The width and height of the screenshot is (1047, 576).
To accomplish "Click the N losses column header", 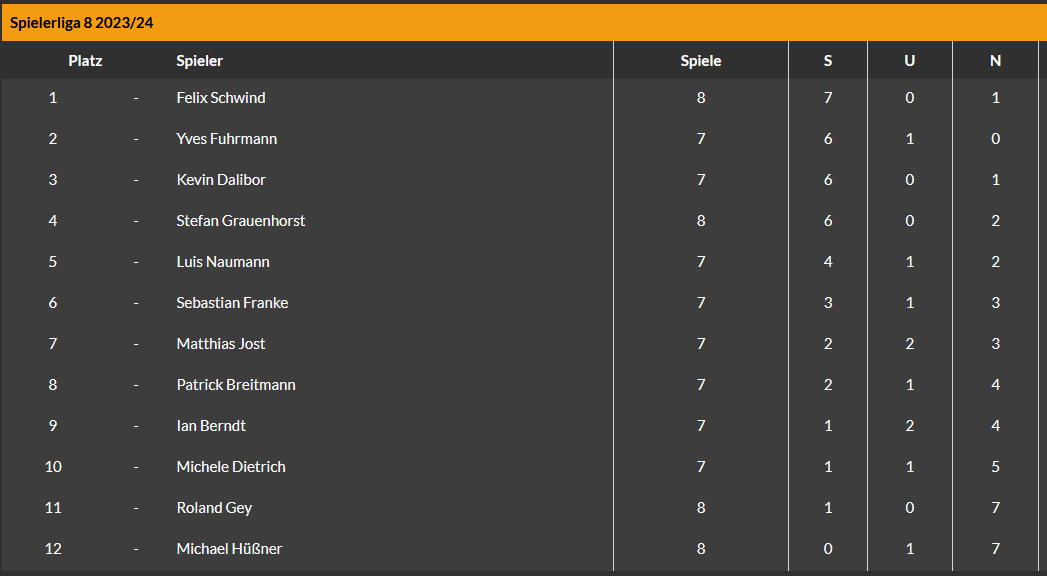I will 996,61.
